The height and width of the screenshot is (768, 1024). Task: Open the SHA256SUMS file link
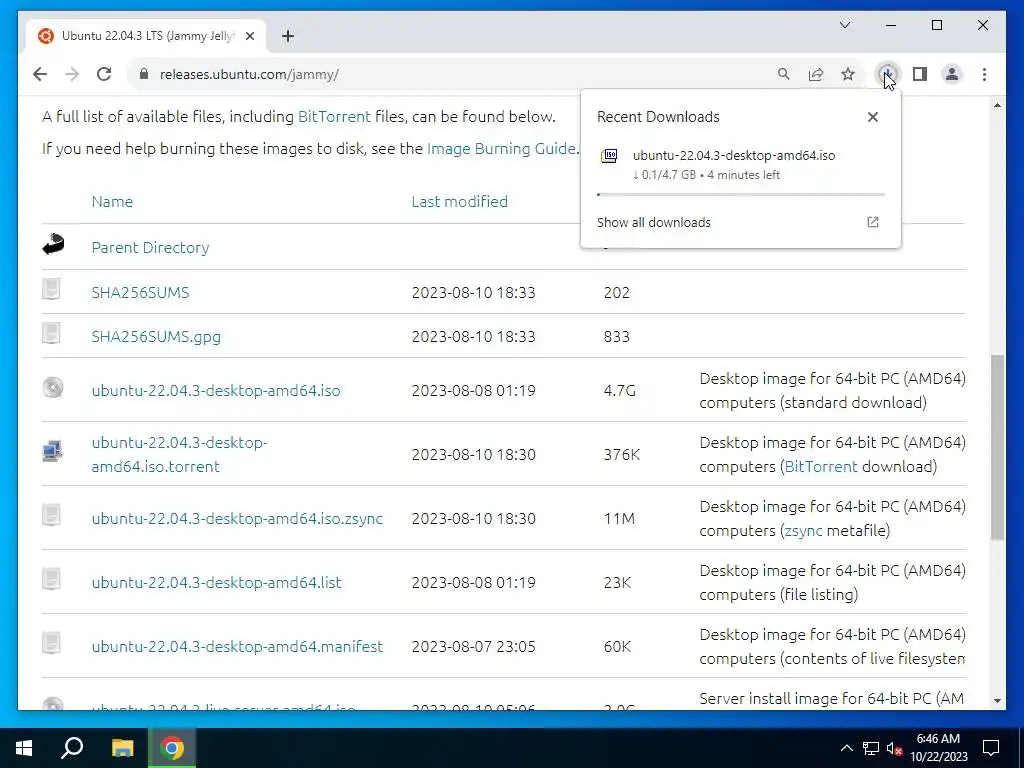[140, 293]
